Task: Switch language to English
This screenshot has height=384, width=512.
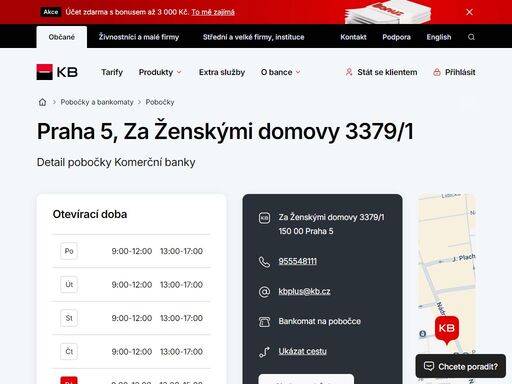Action: (439, 37)
